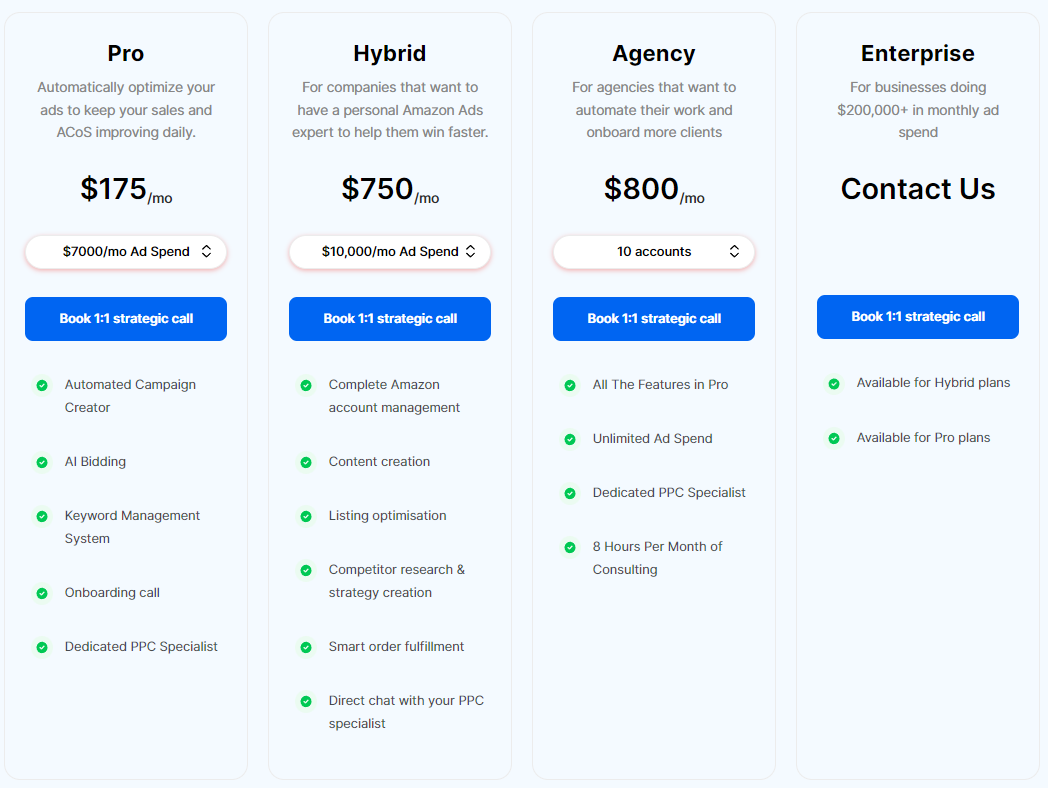Expand the $10,000/mo Ad Spend selector

pos(390,252)
